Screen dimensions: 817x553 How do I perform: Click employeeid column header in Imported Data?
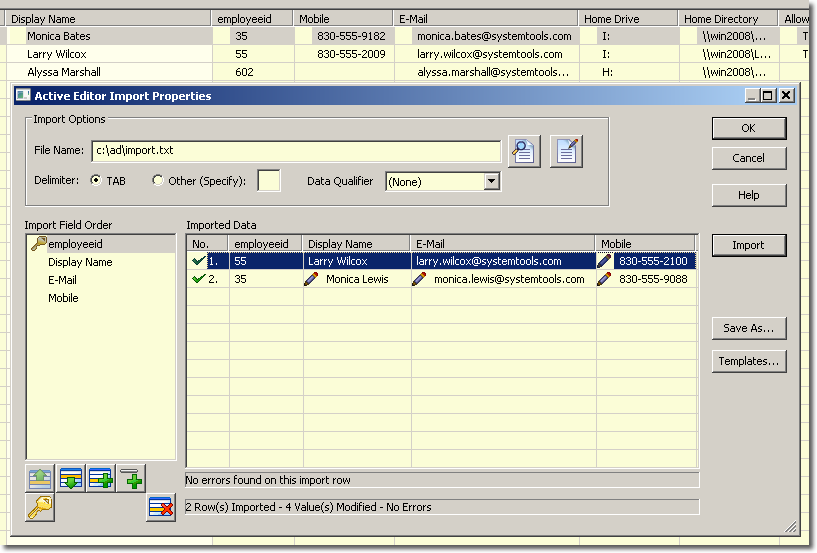pyautogui.click(x=265, y=243)
